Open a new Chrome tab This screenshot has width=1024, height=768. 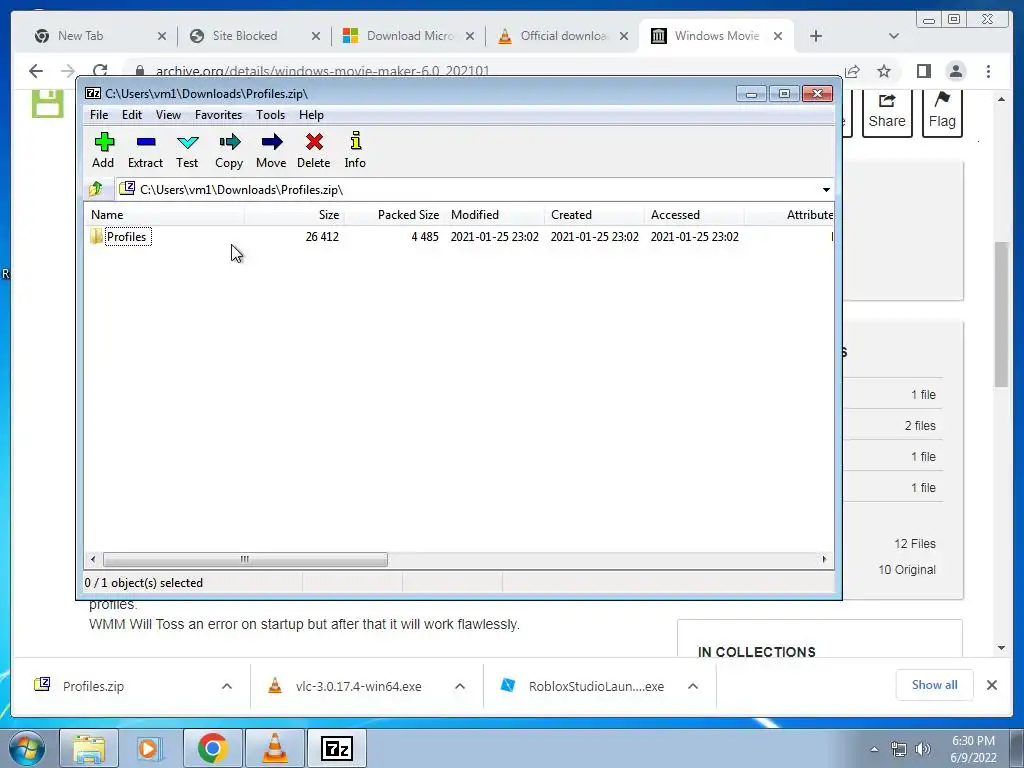(x=816, y=36)
